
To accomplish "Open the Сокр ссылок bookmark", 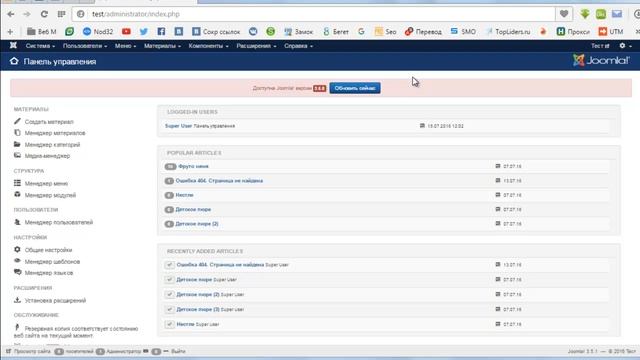I will click(216, 31).
